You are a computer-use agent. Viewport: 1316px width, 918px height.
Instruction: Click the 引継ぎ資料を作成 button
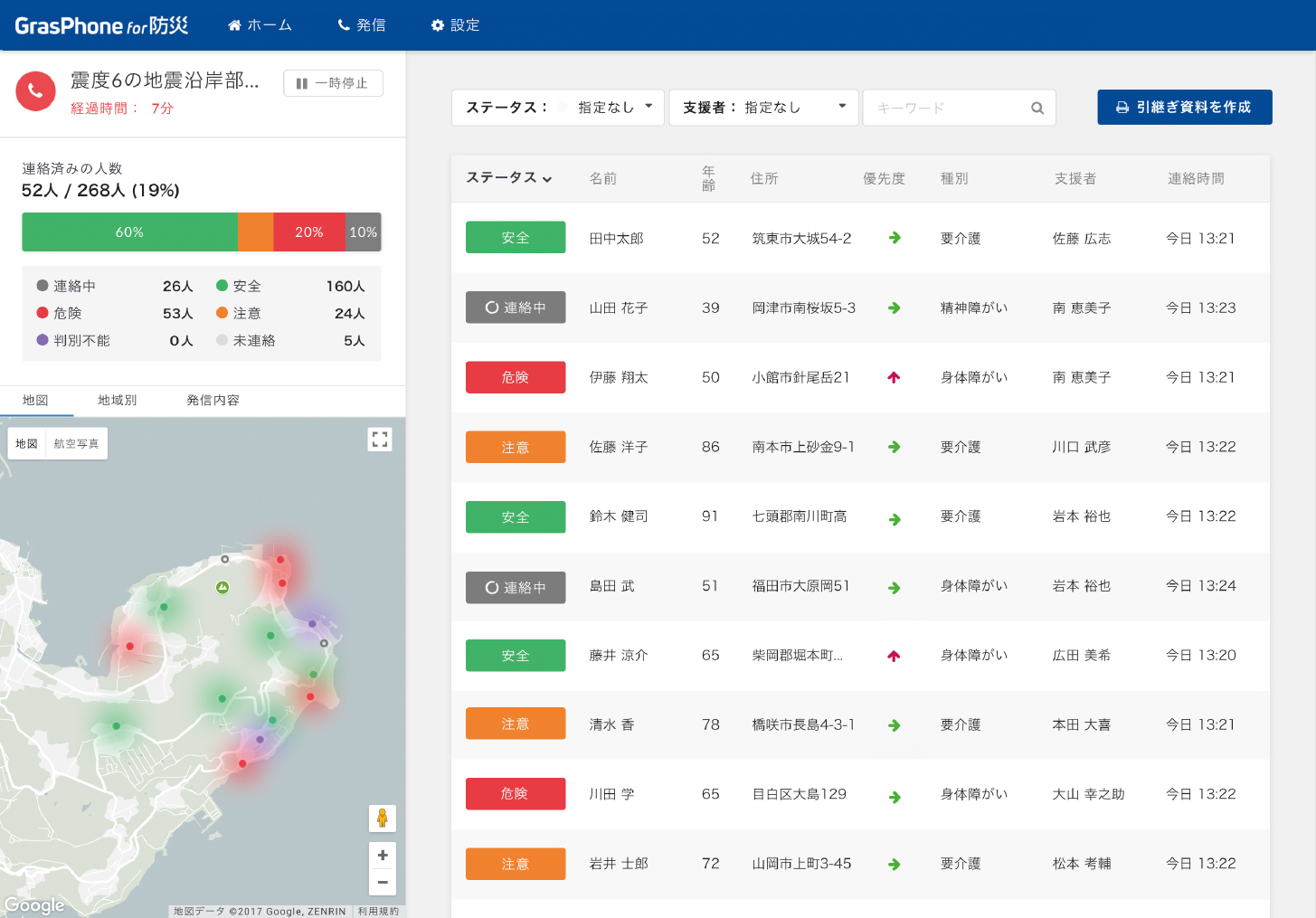point(1184,108)
